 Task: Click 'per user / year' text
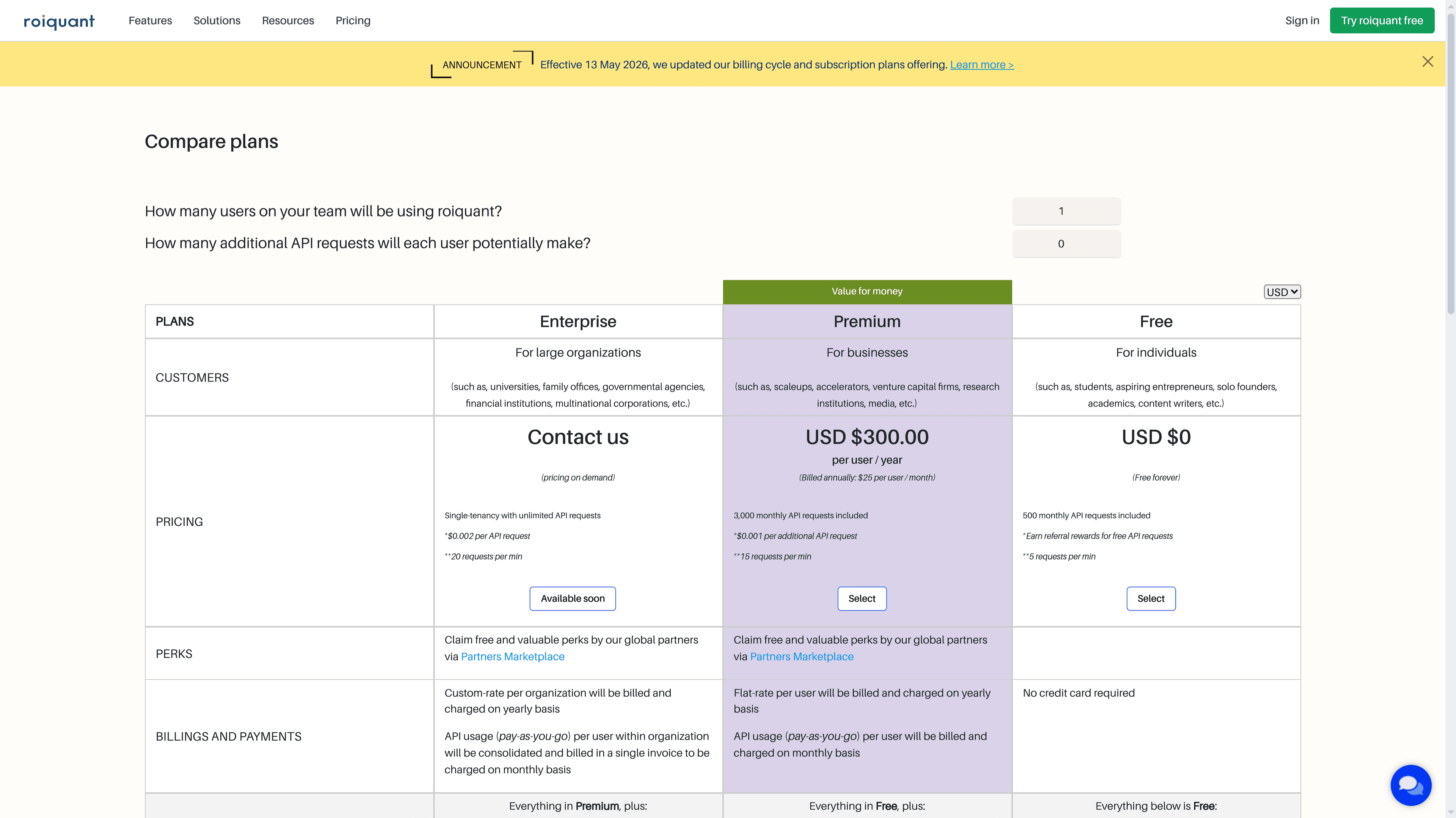click(x=867, y=460)
